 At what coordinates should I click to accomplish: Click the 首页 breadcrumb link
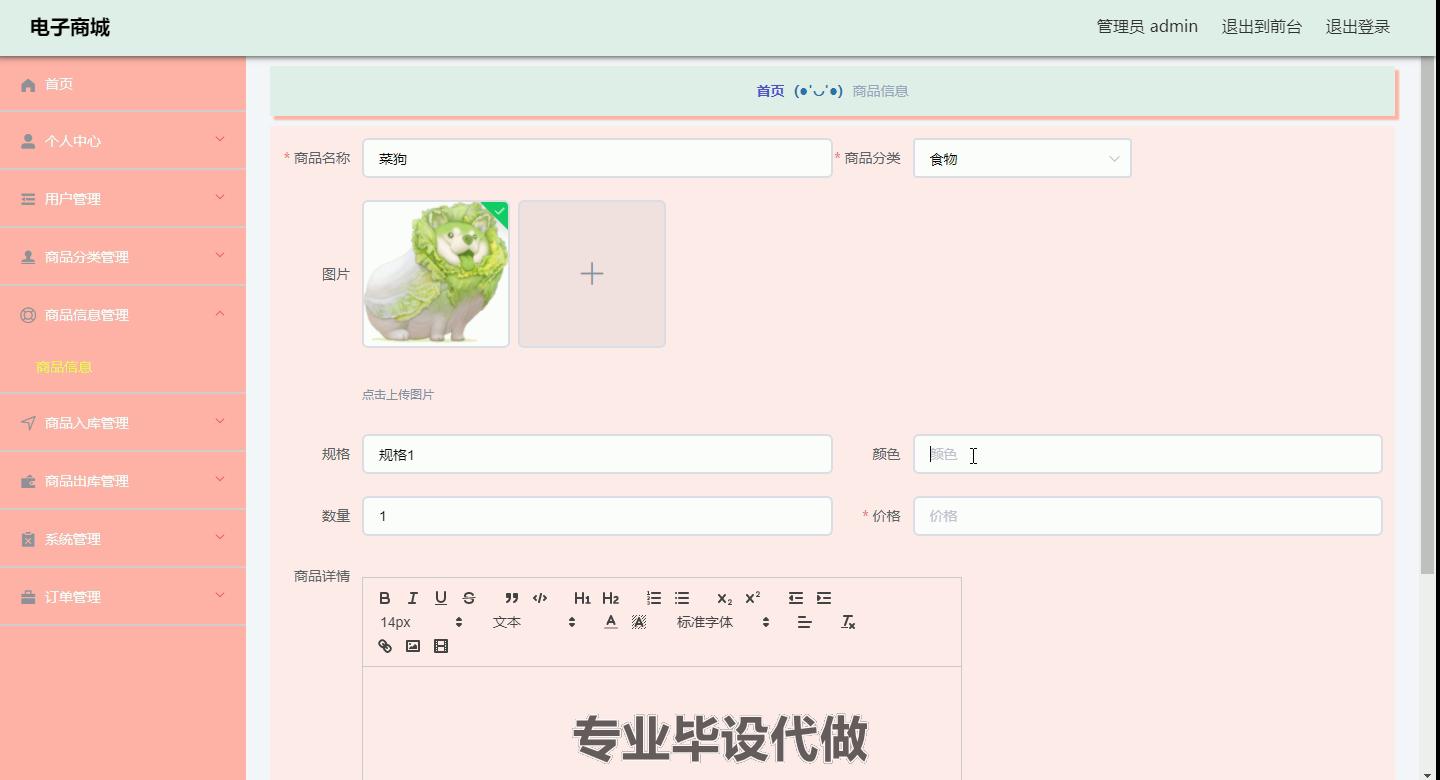770,91
